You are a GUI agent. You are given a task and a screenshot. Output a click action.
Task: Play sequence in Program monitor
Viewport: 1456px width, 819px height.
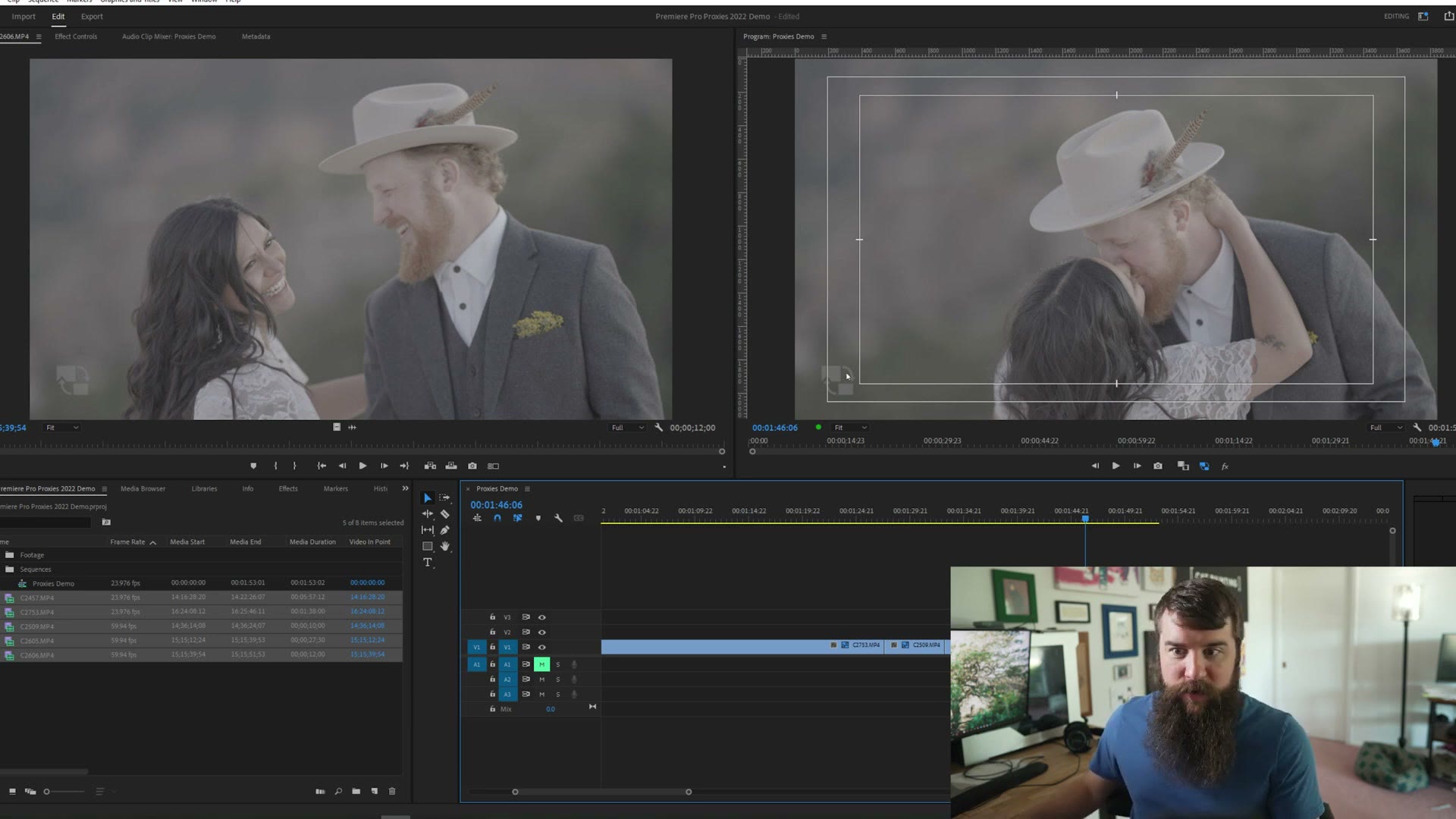click(x=1116, y=466)
